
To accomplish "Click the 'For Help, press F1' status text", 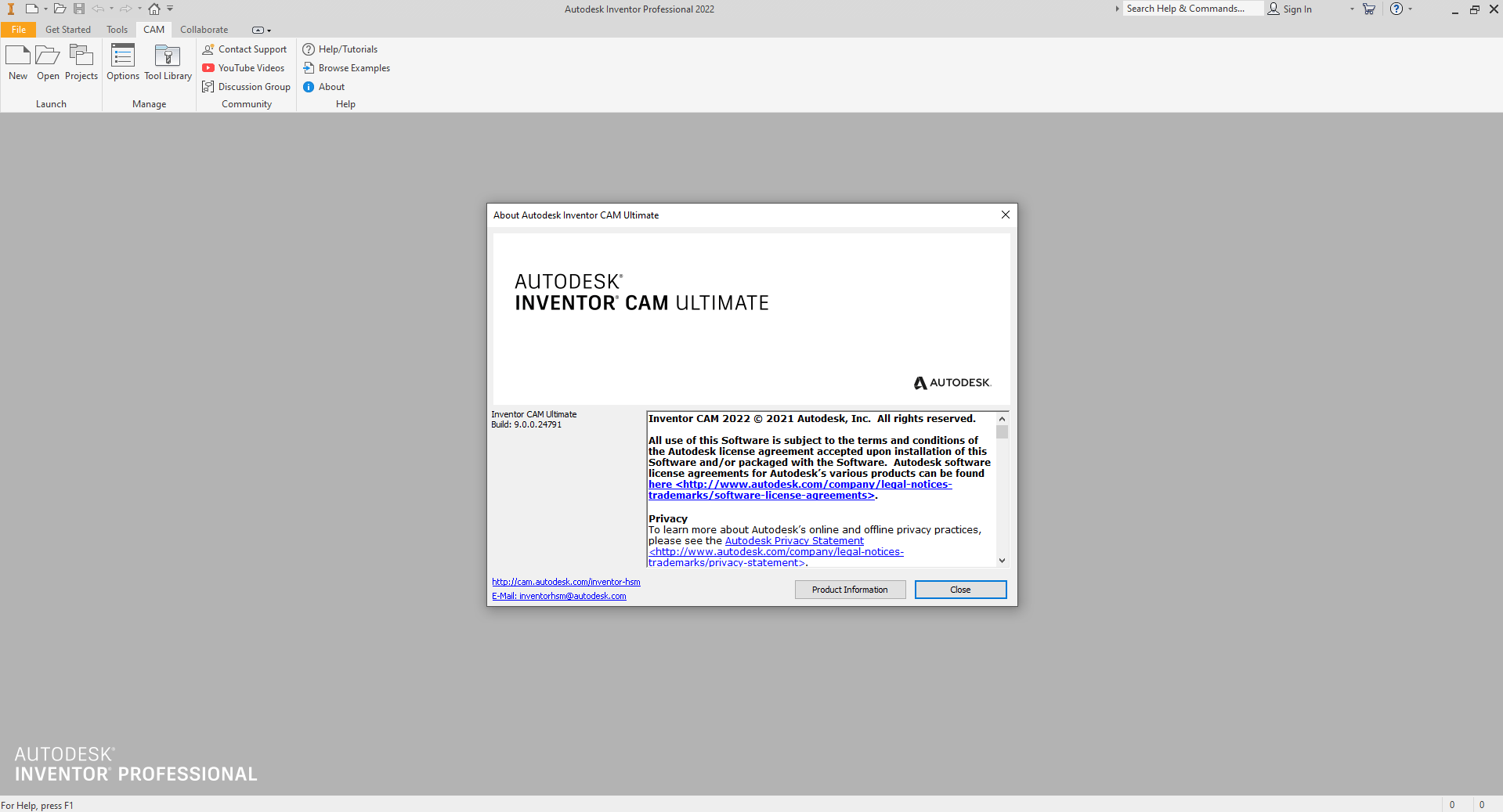I will point(37,806).
